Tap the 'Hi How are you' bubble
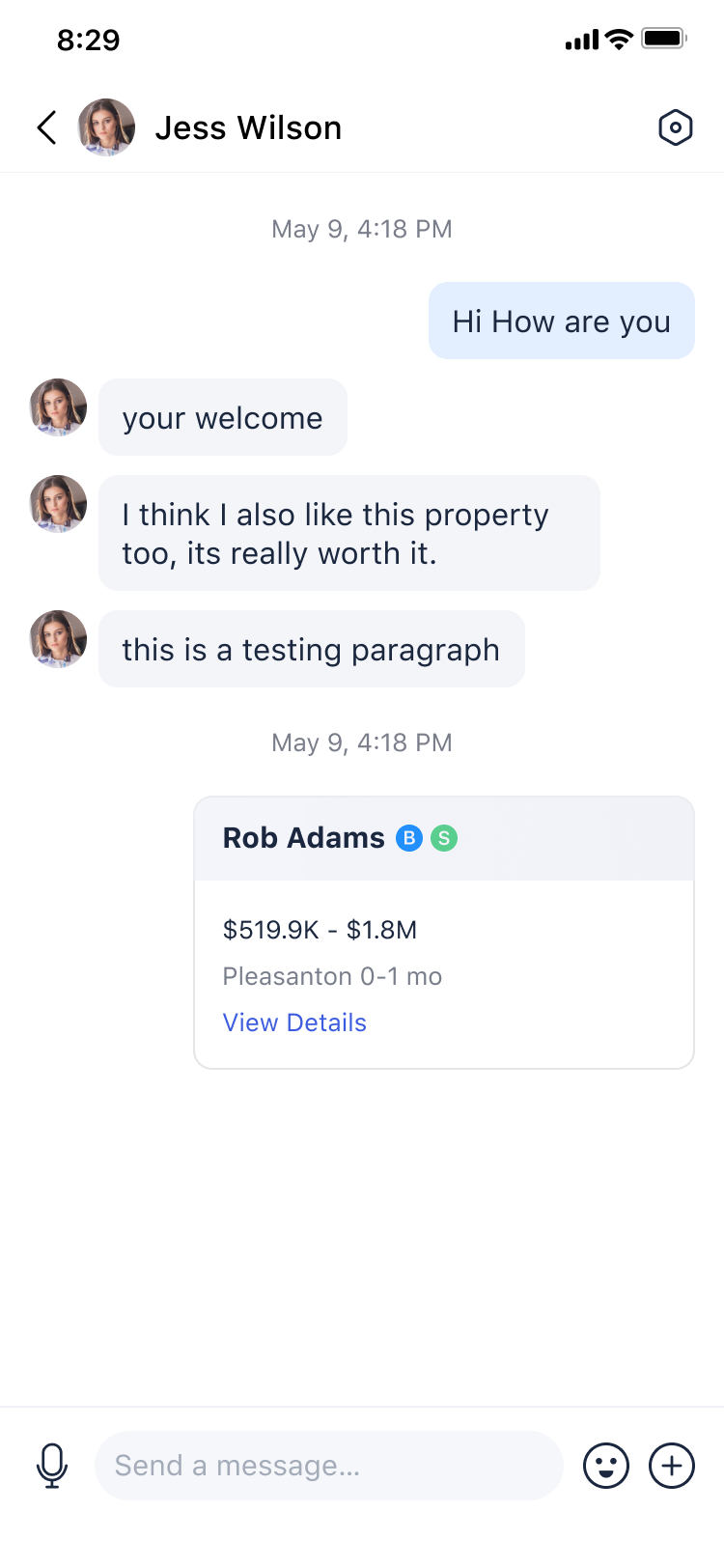Viewport: 724px width, 1568px height. 561,321
